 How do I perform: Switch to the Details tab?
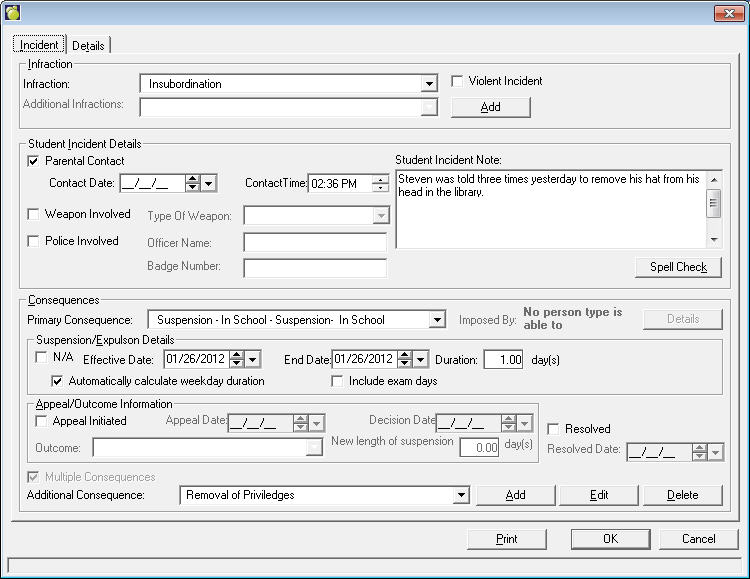coord(88,46)
